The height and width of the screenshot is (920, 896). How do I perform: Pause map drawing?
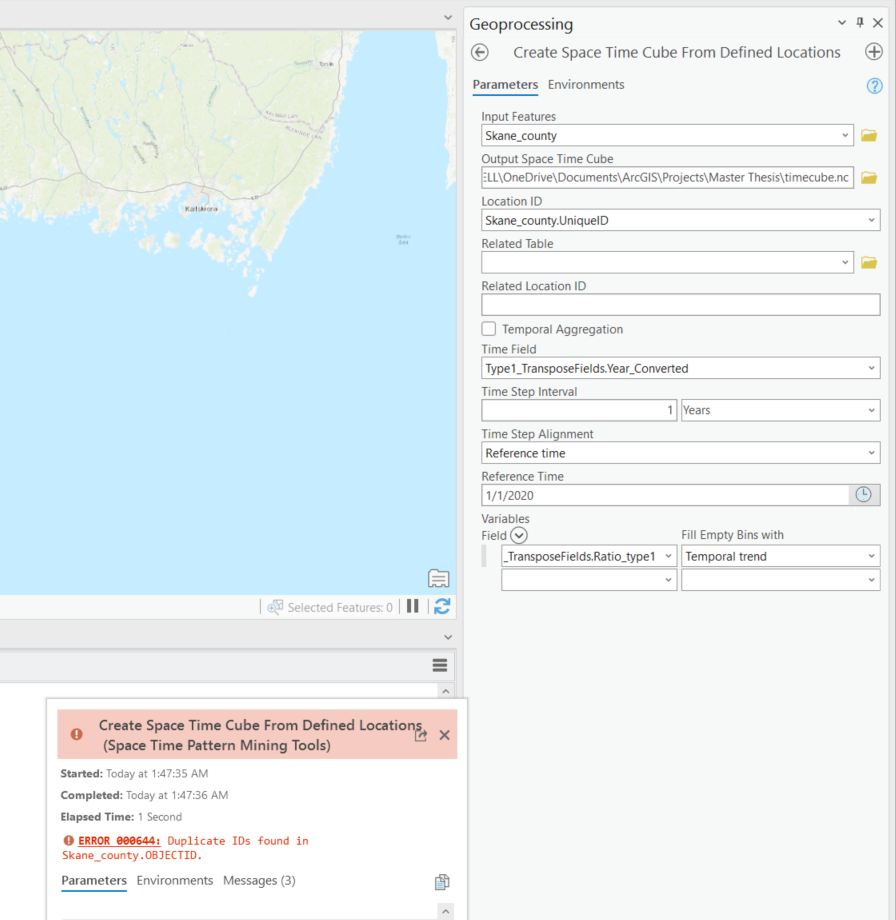(x=413, y=606)
